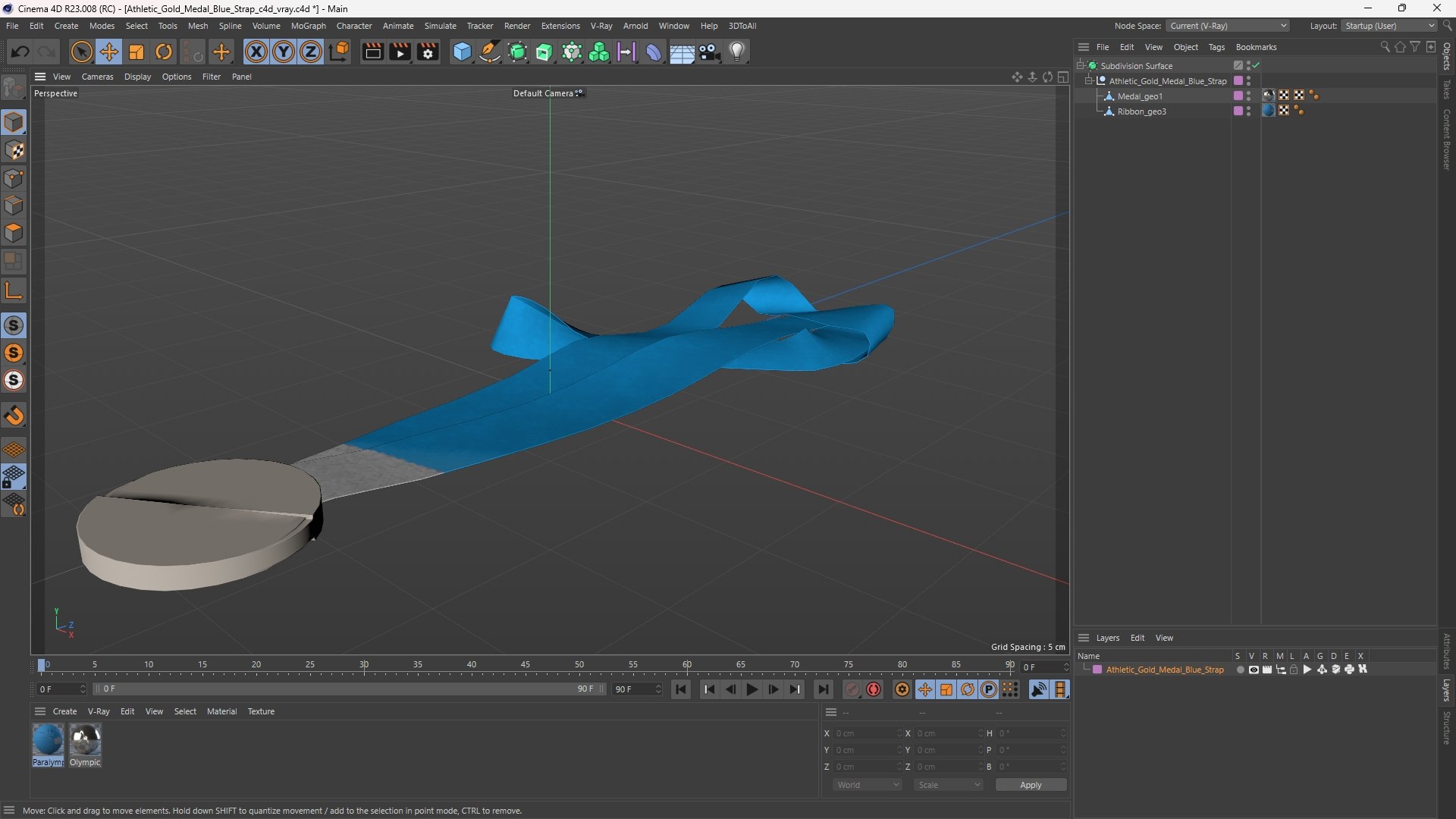Open the World coordinate system dropdown

(x=868, y=785)
